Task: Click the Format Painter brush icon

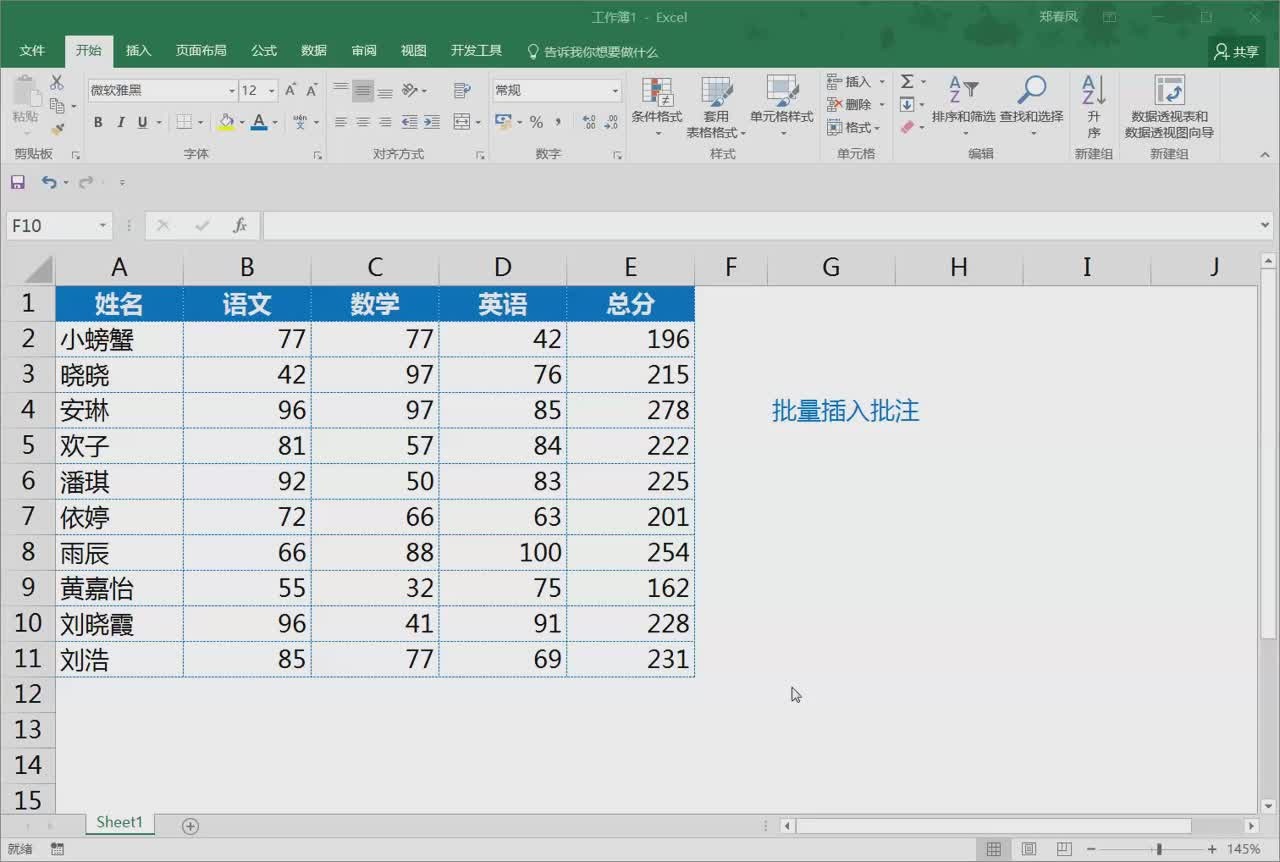Action: [x=57, y=128]
